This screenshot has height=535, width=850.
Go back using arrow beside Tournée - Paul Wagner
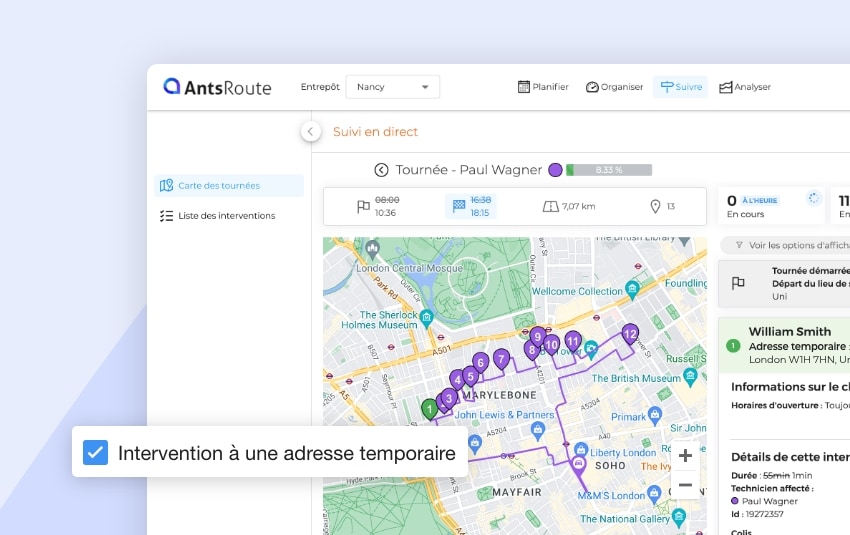tap(381, 170)
